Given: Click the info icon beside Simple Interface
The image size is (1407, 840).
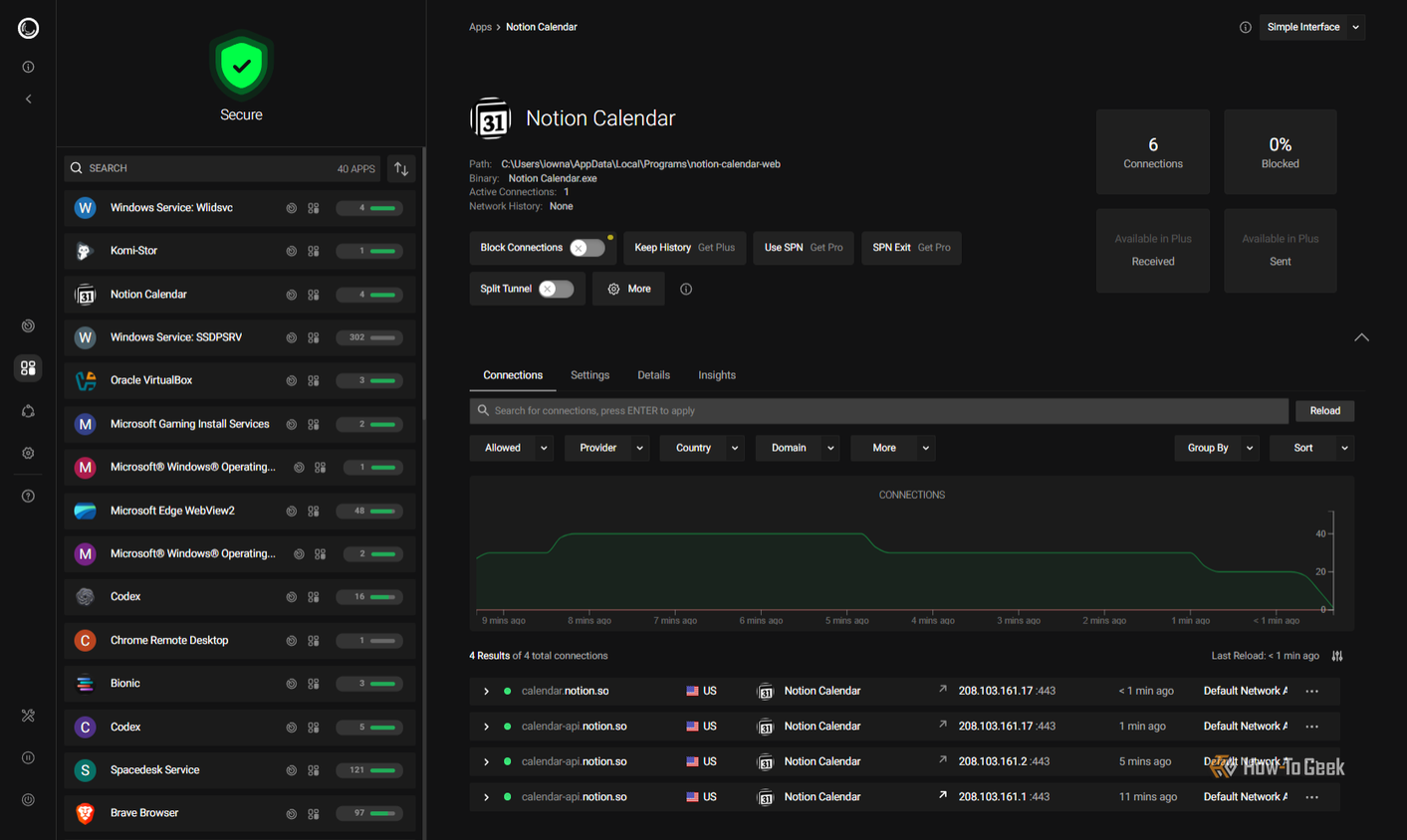Looking at the screenshot, I should (1245, 28).
